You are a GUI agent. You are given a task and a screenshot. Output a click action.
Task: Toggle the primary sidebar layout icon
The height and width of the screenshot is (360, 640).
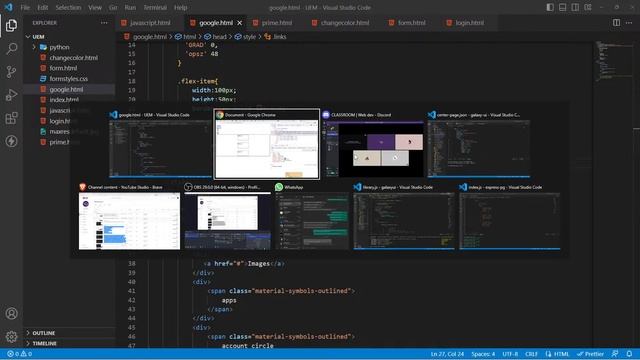550,7
